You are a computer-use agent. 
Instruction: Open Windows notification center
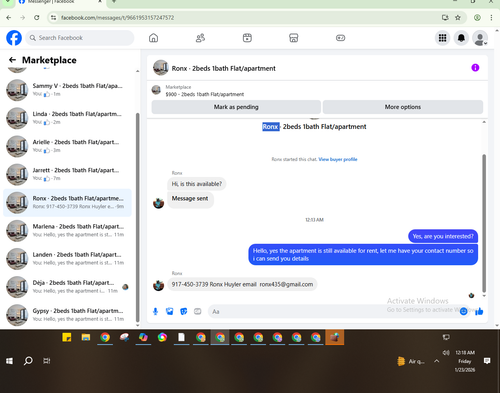(x=487, y=361)
